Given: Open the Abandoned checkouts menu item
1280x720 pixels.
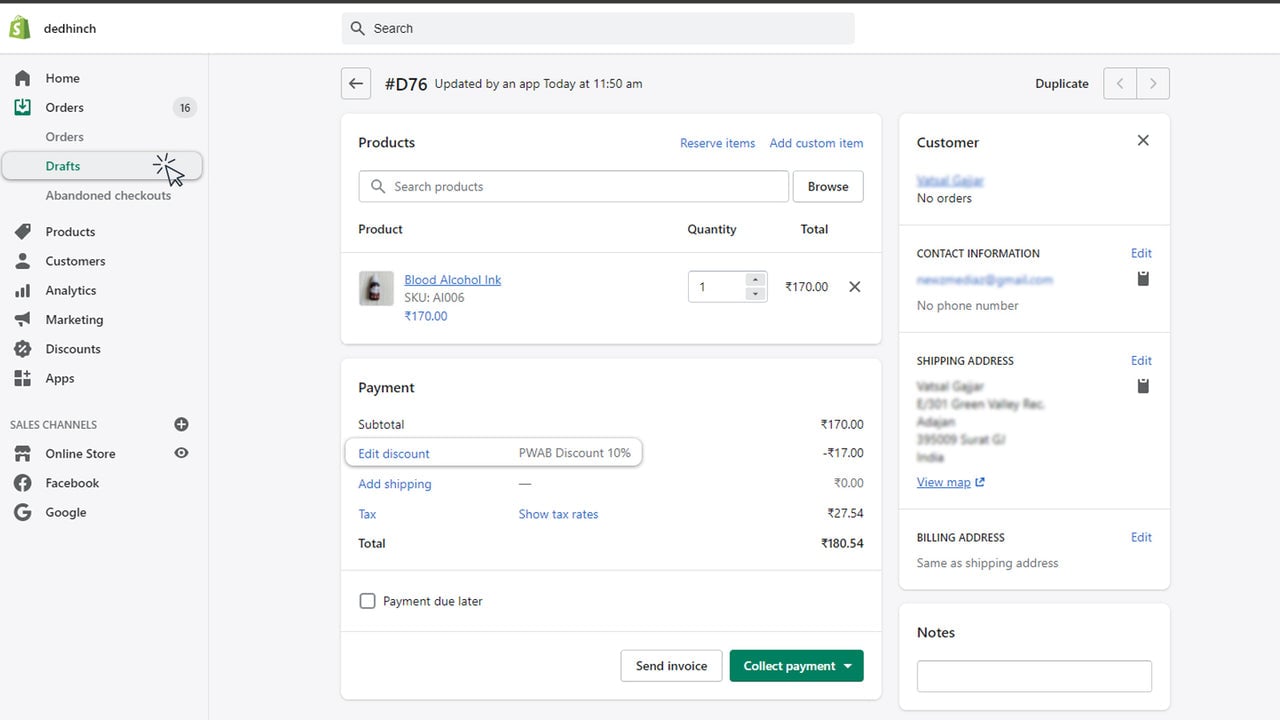Looking at the screenshot, I should 108,196.
